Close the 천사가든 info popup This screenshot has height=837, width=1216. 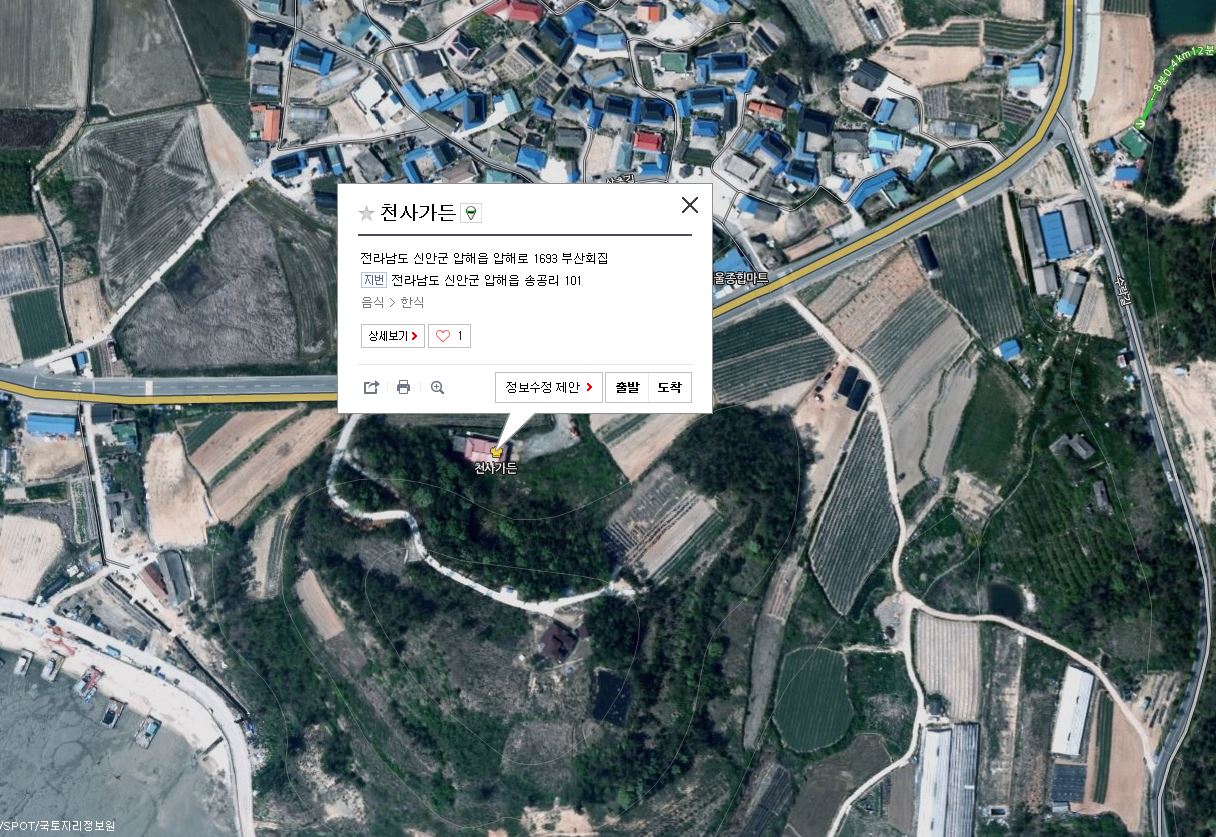click(690, 205)
